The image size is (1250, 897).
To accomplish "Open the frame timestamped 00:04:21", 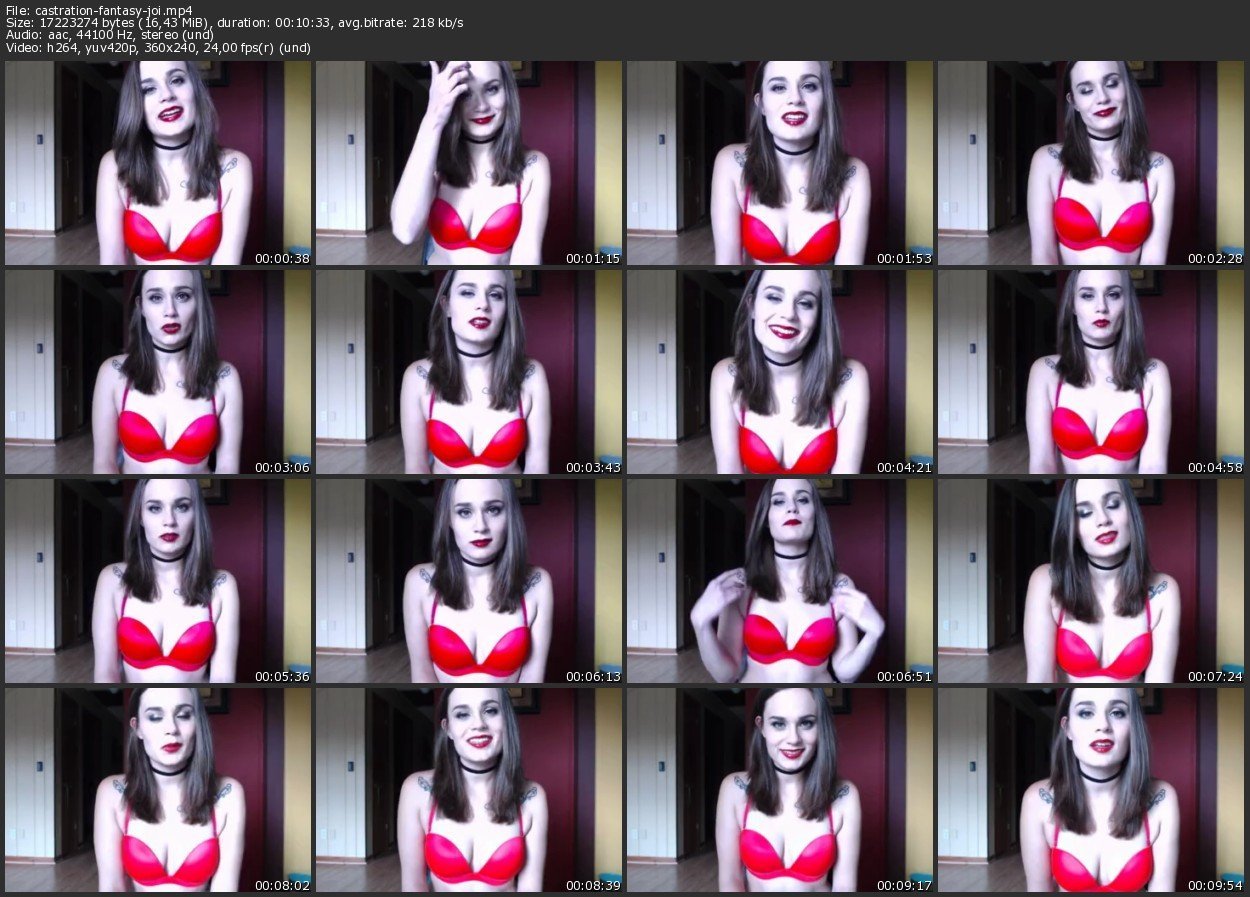I will click(x=779, y=372).
